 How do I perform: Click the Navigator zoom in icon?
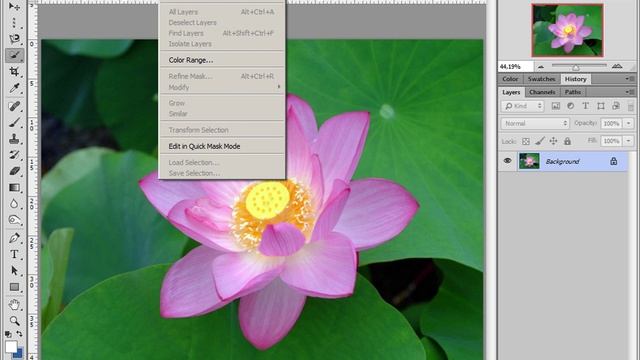pos(617,66)
